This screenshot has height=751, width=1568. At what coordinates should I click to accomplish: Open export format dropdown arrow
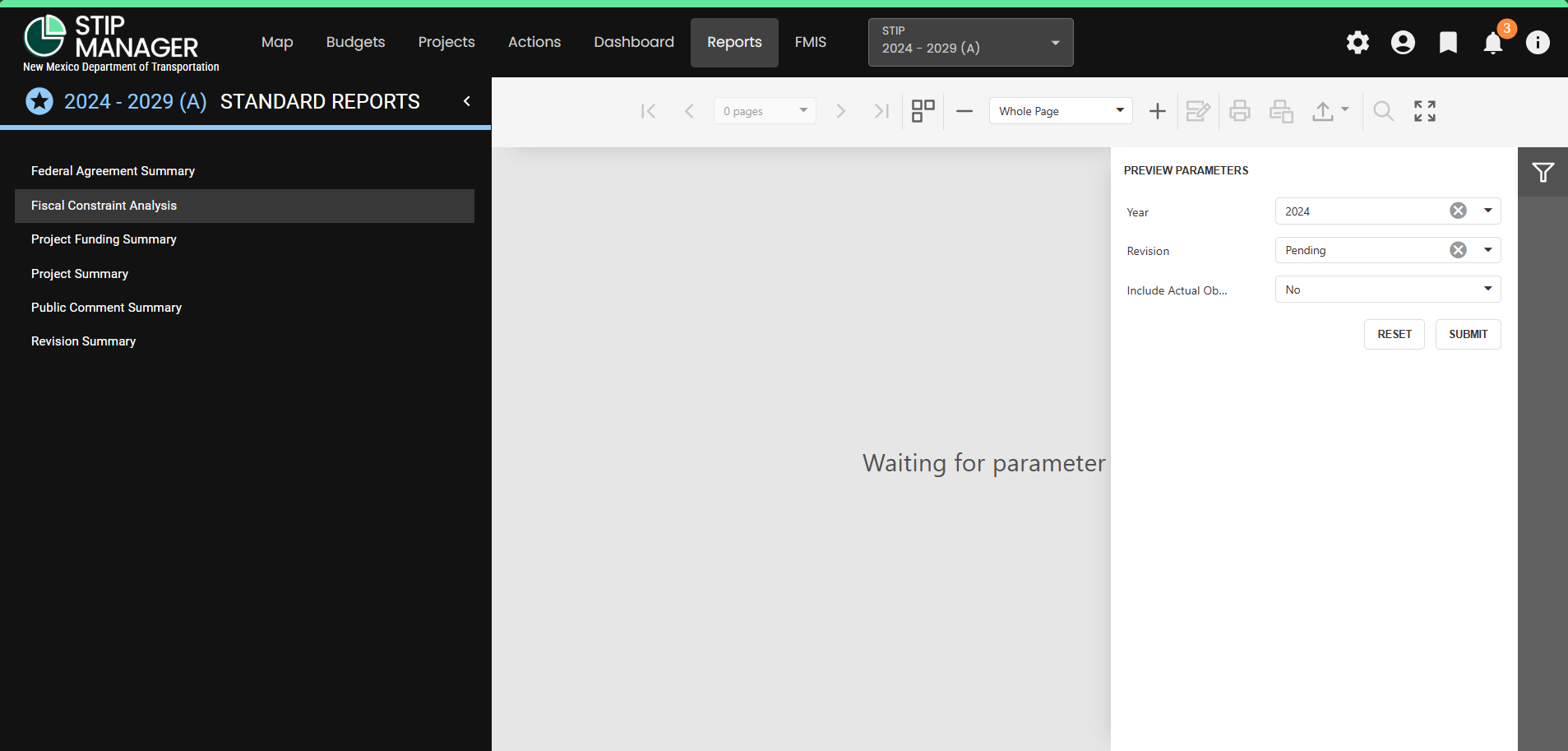point(1345,109)
